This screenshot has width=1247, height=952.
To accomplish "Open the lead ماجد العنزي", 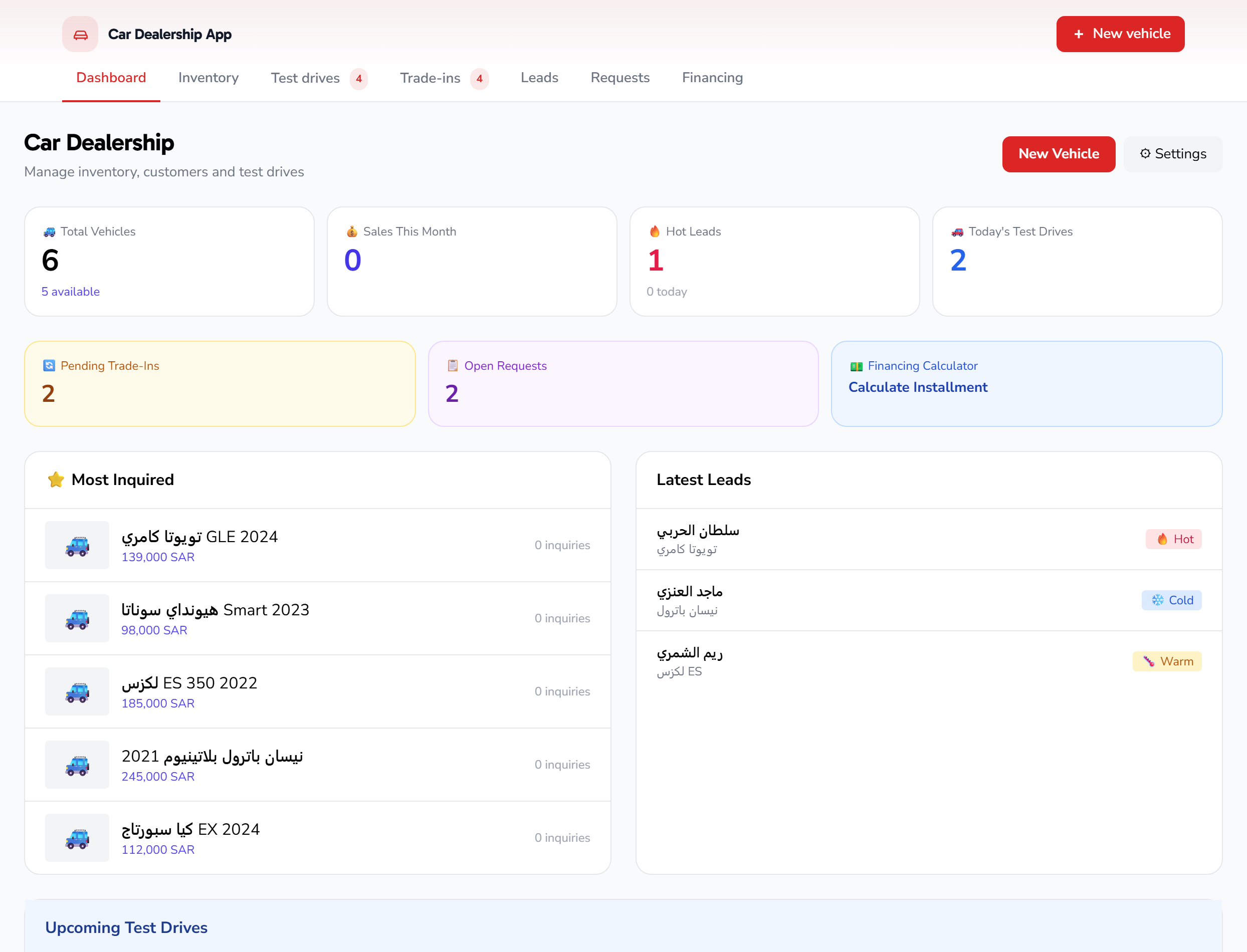I will [x=928, y=600].
